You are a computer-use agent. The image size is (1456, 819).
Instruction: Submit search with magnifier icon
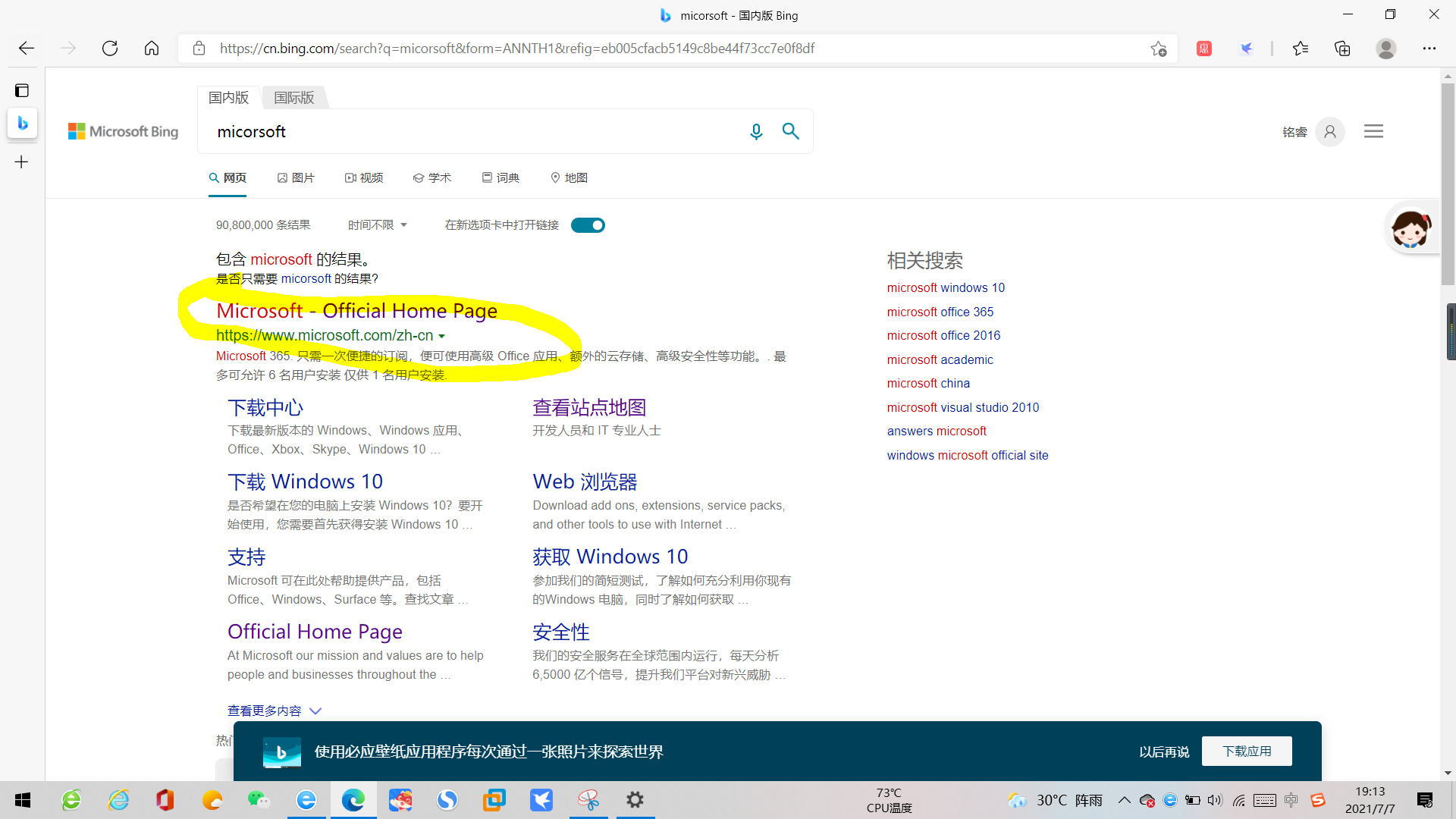click(x=791, y=131)
